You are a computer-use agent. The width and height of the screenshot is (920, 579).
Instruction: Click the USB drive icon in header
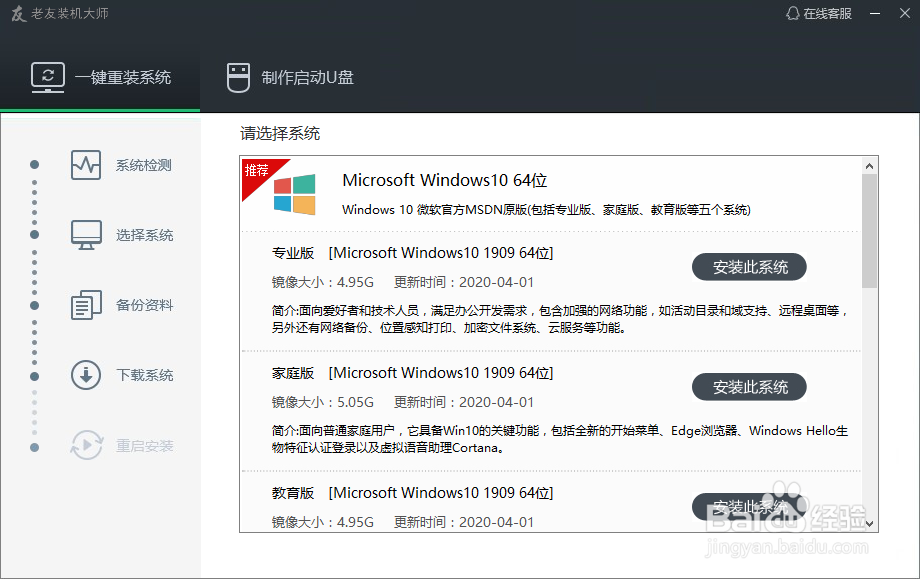238,77
